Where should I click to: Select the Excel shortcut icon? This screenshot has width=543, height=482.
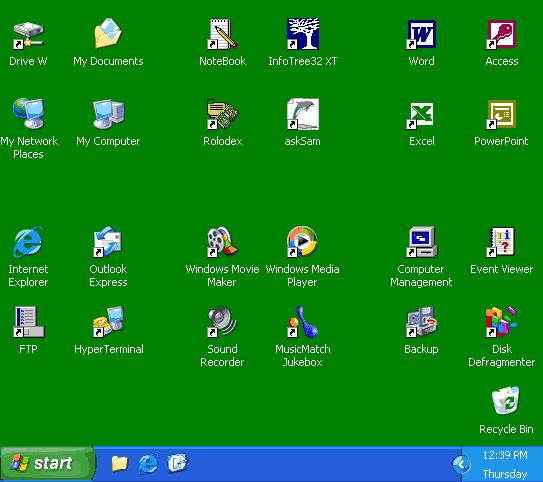(421, 115)
